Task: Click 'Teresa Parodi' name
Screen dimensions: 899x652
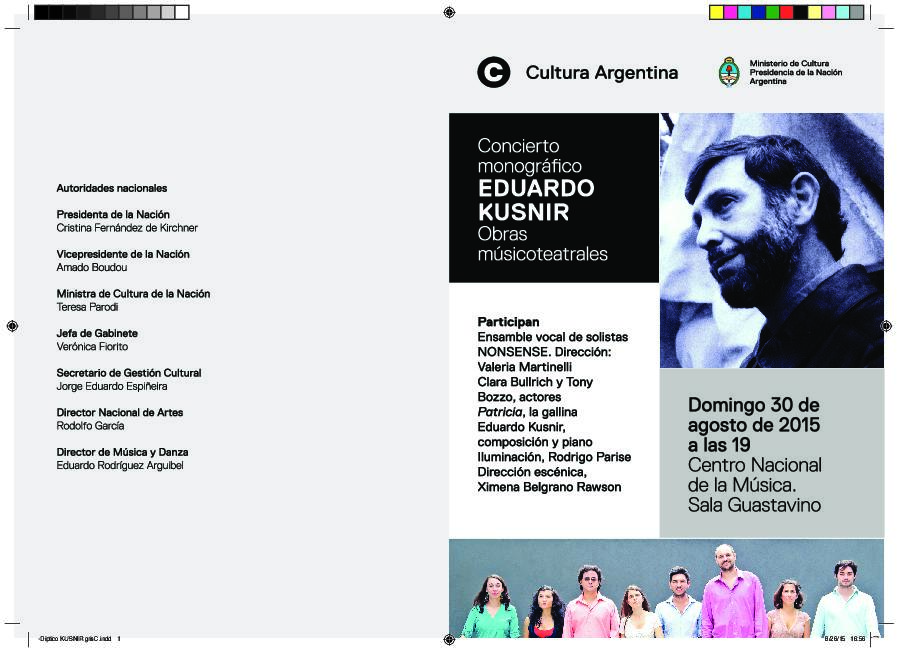Action: [x=87, y=307]
